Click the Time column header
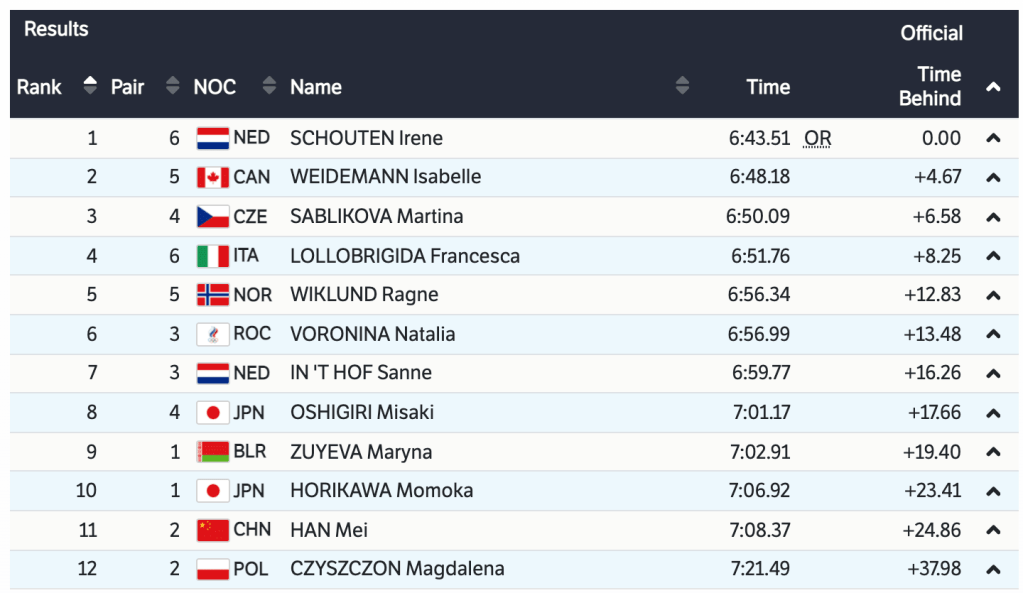 (x=768, y=87)
